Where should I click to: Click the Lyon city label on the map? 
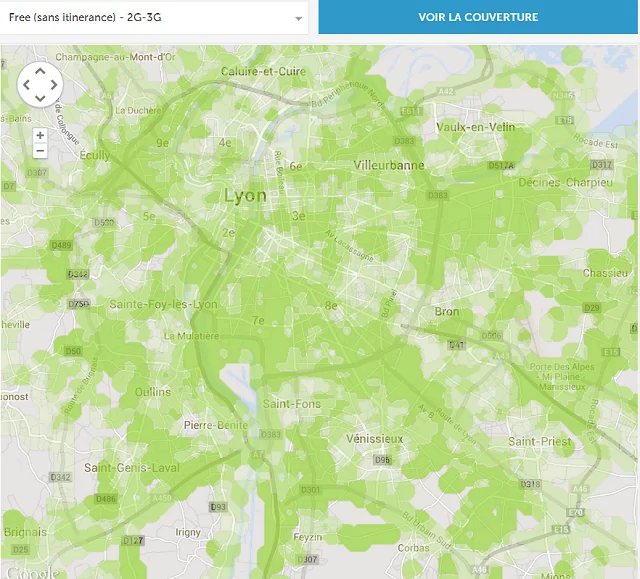point(245,196)
